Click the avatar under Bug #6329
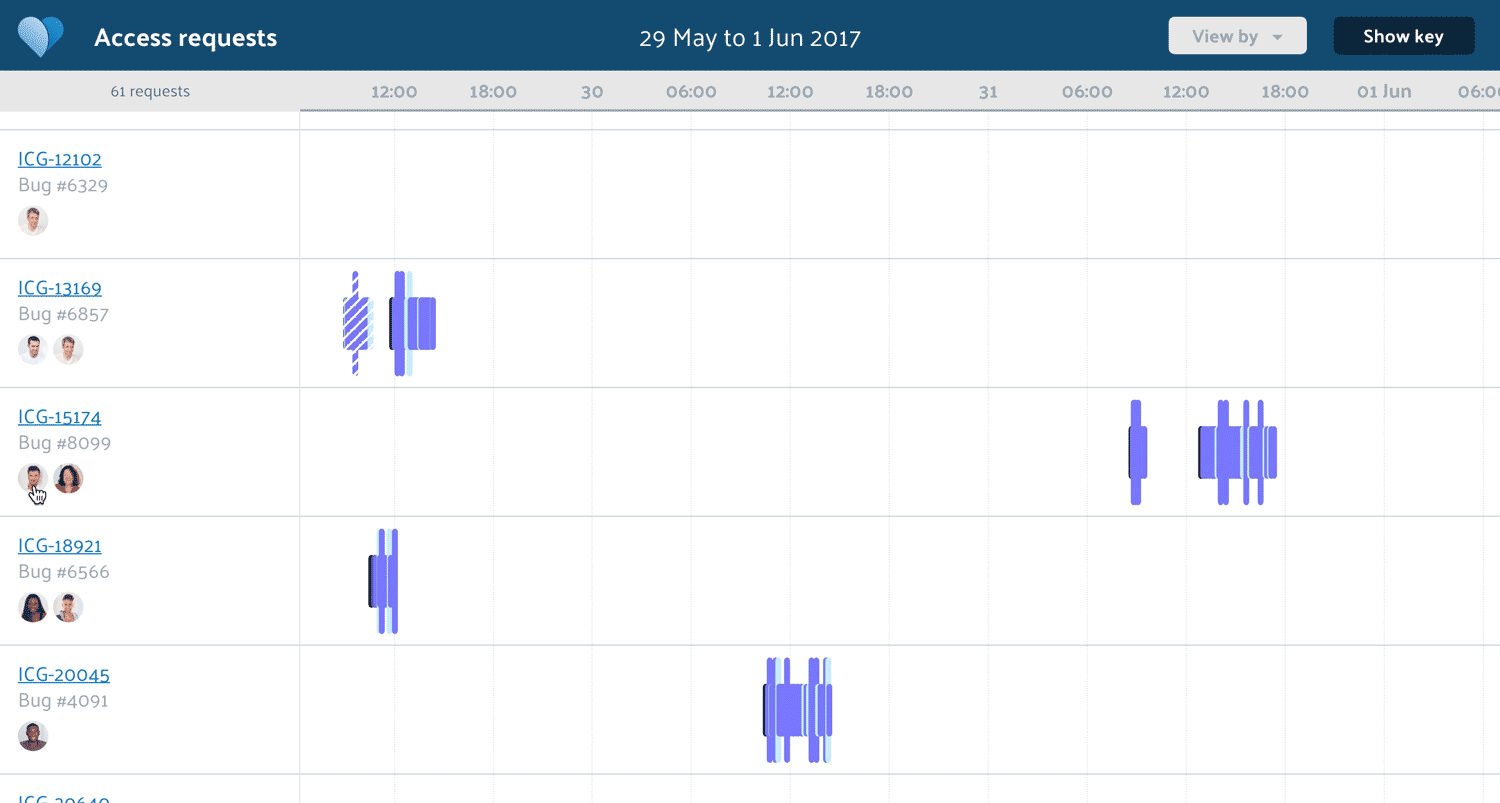Image resolution: width=1500 pixels, height=803 pixels. [33, 220]
